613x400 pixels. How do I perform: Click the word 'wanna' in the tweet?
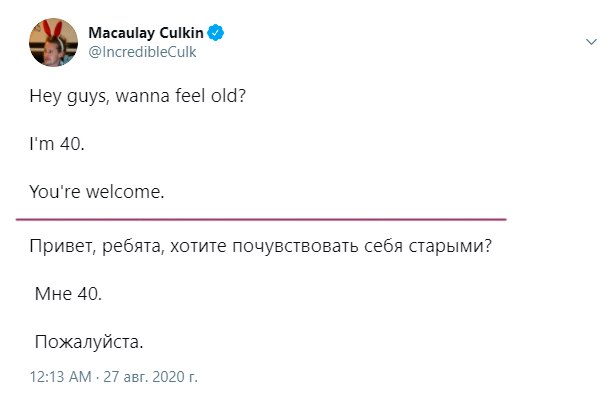click(x=142, y=96)
